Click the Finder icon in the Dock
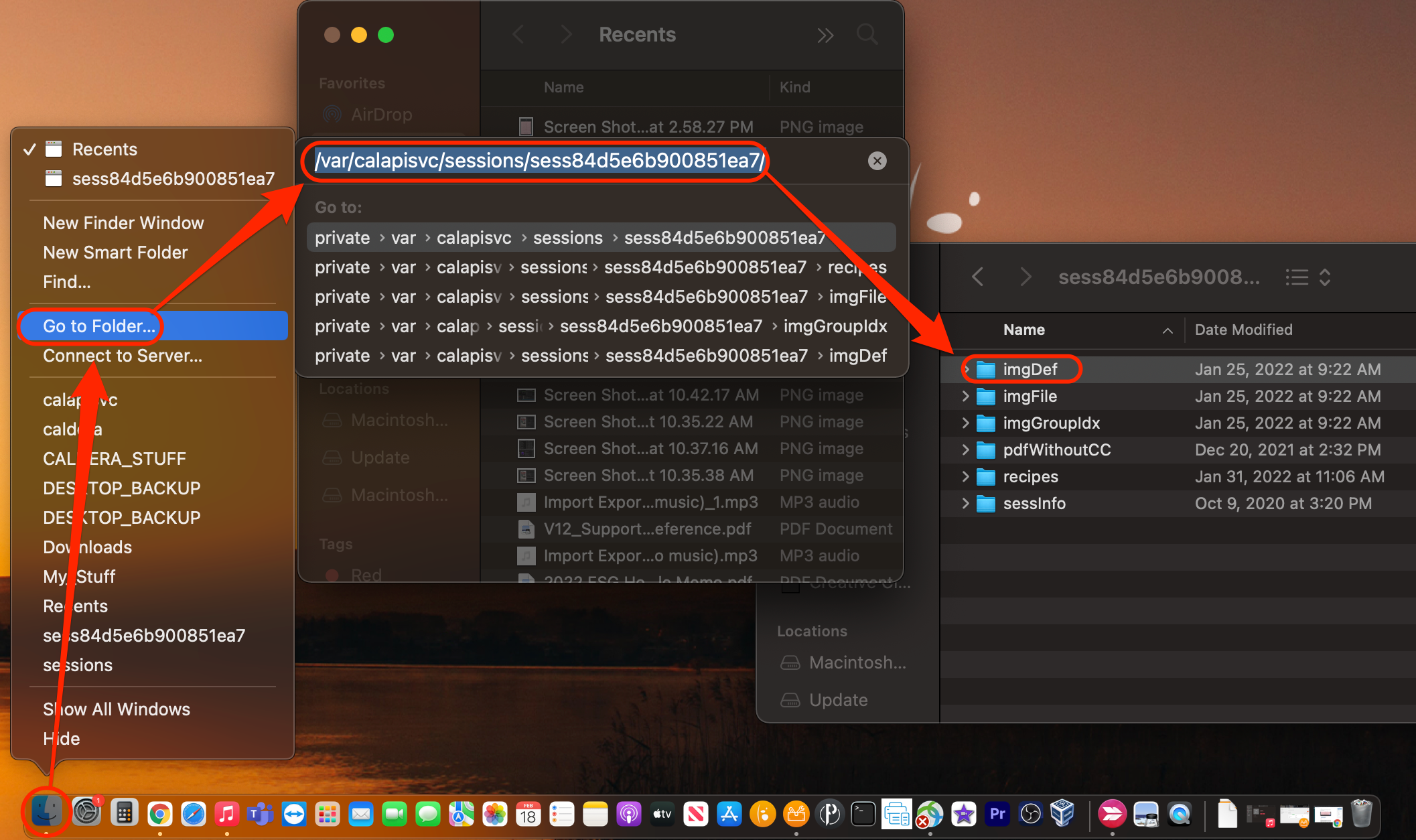The width and height of the screenshot is (1416, 840). [x=46, y=813]
